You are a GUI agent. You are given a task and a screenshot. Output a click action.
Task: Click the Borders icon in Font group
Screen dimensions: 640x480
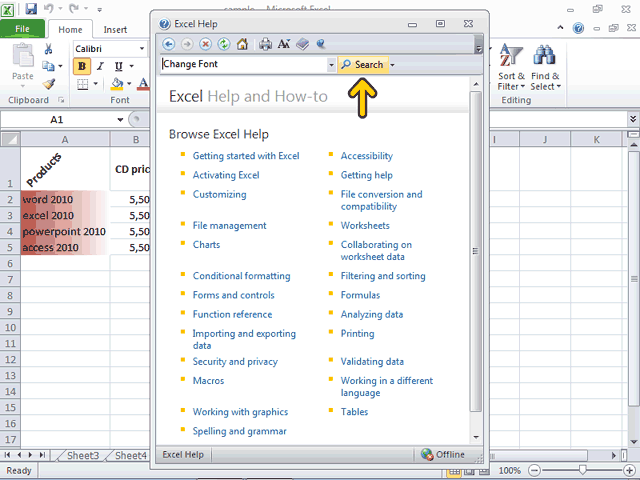(x=83, y=84)
